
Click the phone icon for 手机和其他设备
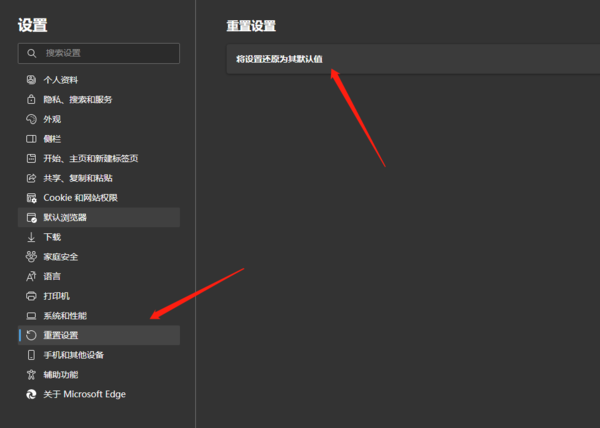click(x=31, y=355)
